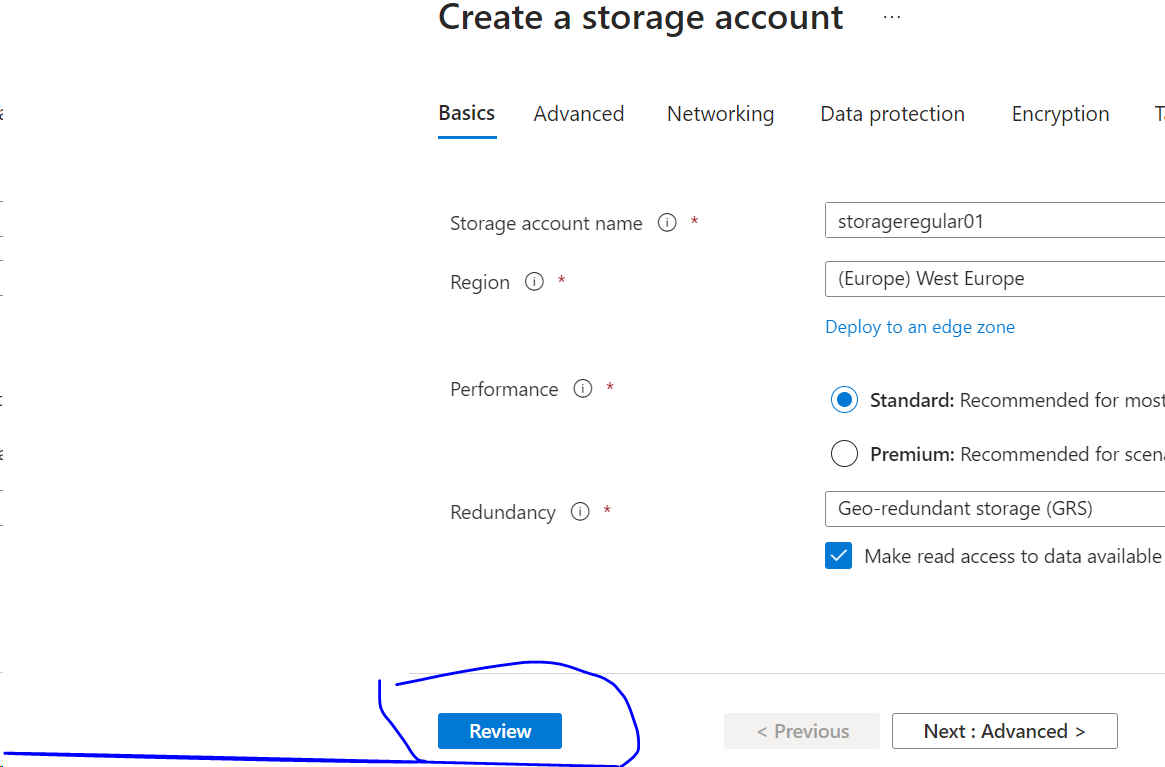Show the Region info tooltip icon

[x=534, y=282]
